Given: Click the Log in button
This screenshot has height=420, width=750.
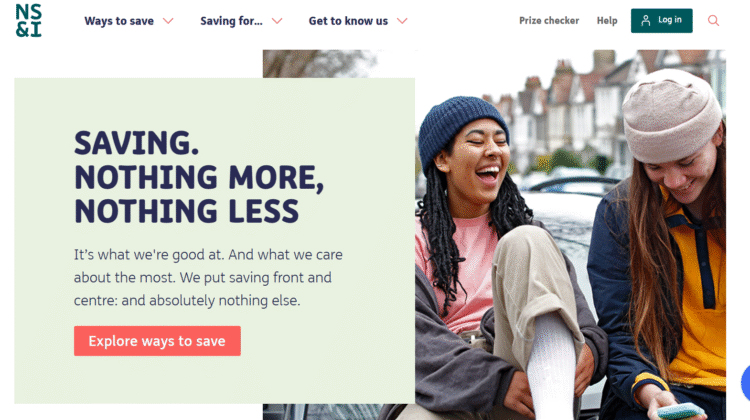Looking at the screenshot, I should tap(662, 21).
